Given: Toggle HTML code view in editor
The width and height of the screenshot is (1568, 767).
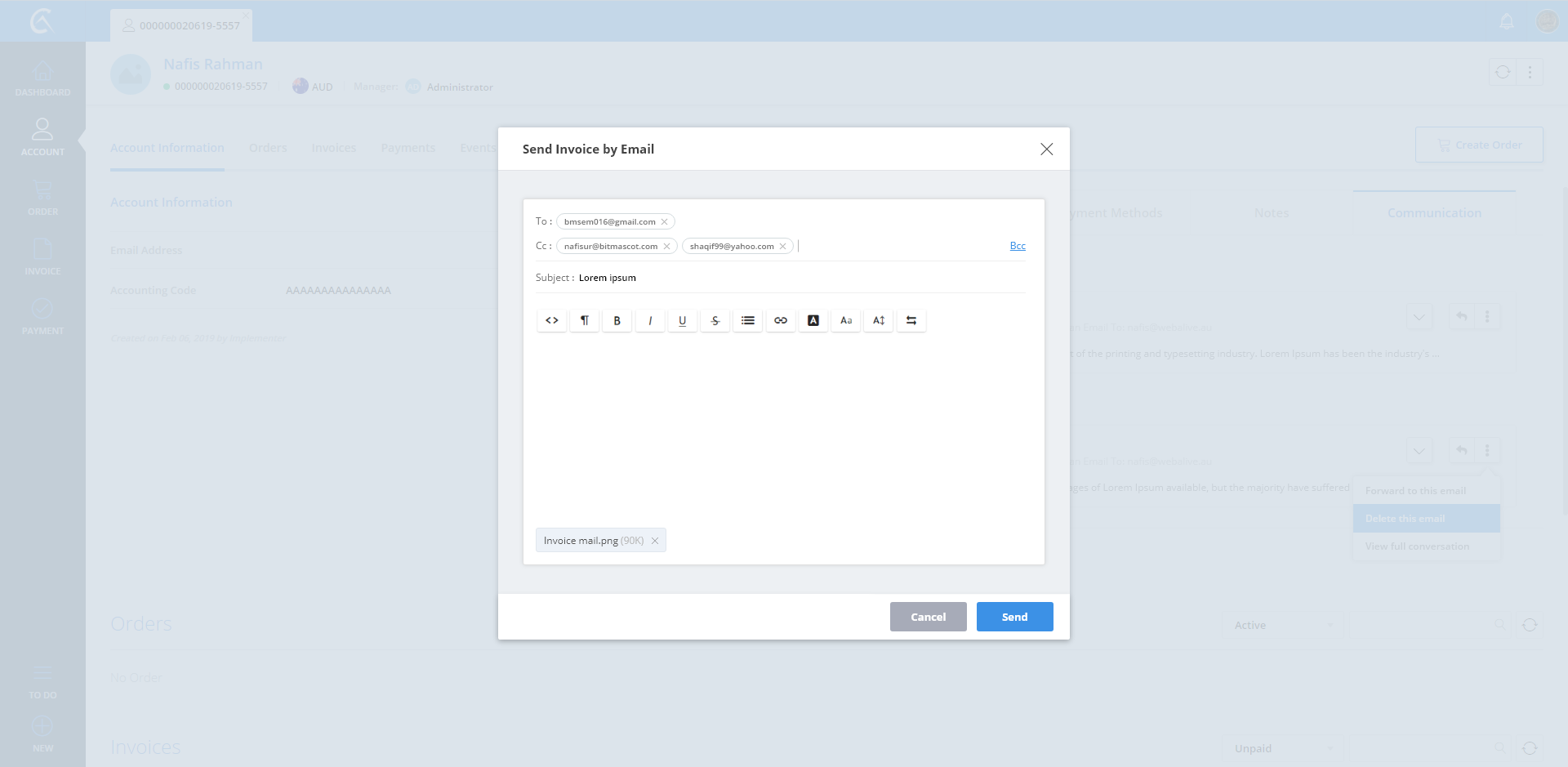Looking at the screenshot, I should coord(552,320).
